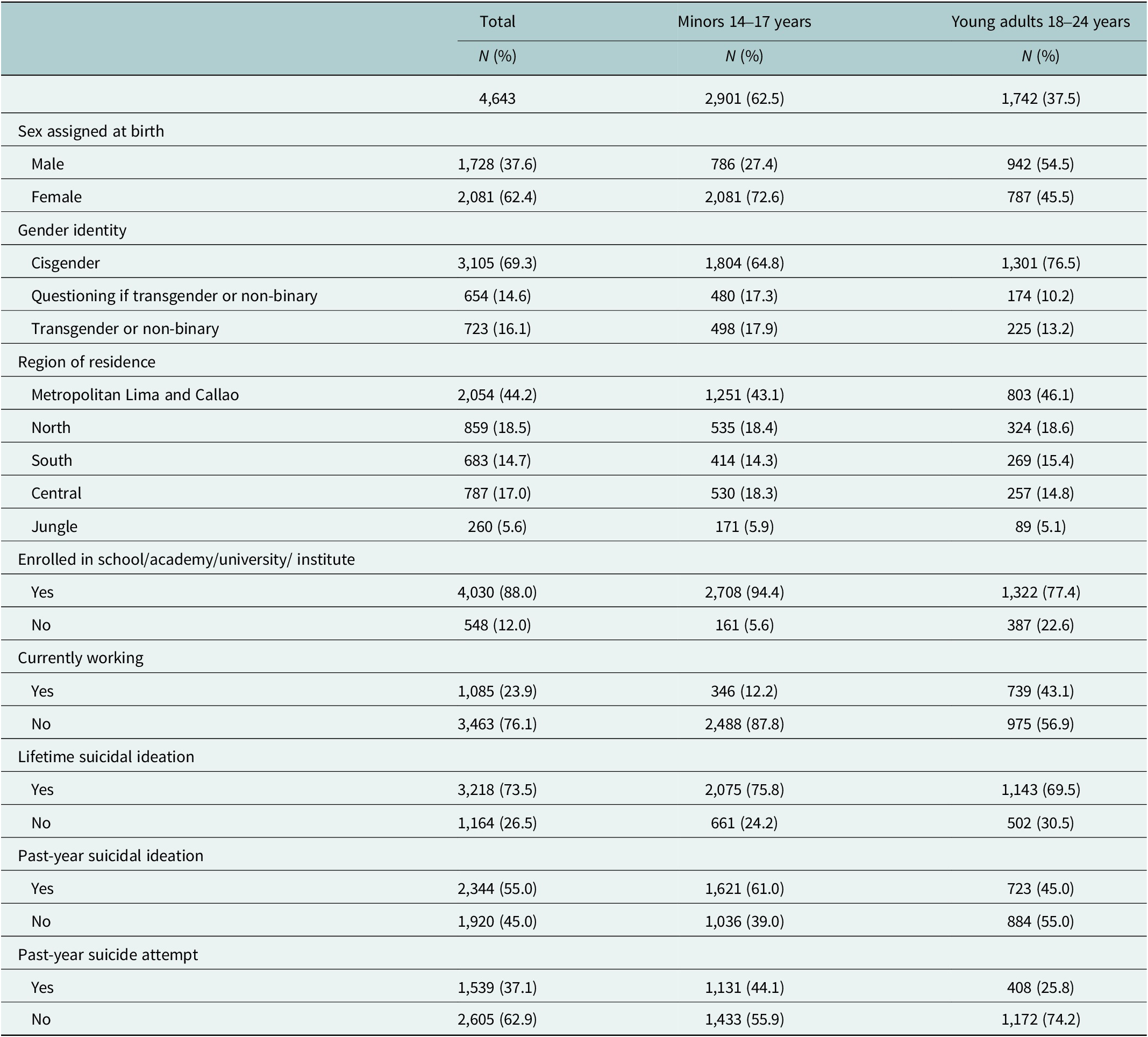Select the Minors 14–17 years header

(744, 22)
